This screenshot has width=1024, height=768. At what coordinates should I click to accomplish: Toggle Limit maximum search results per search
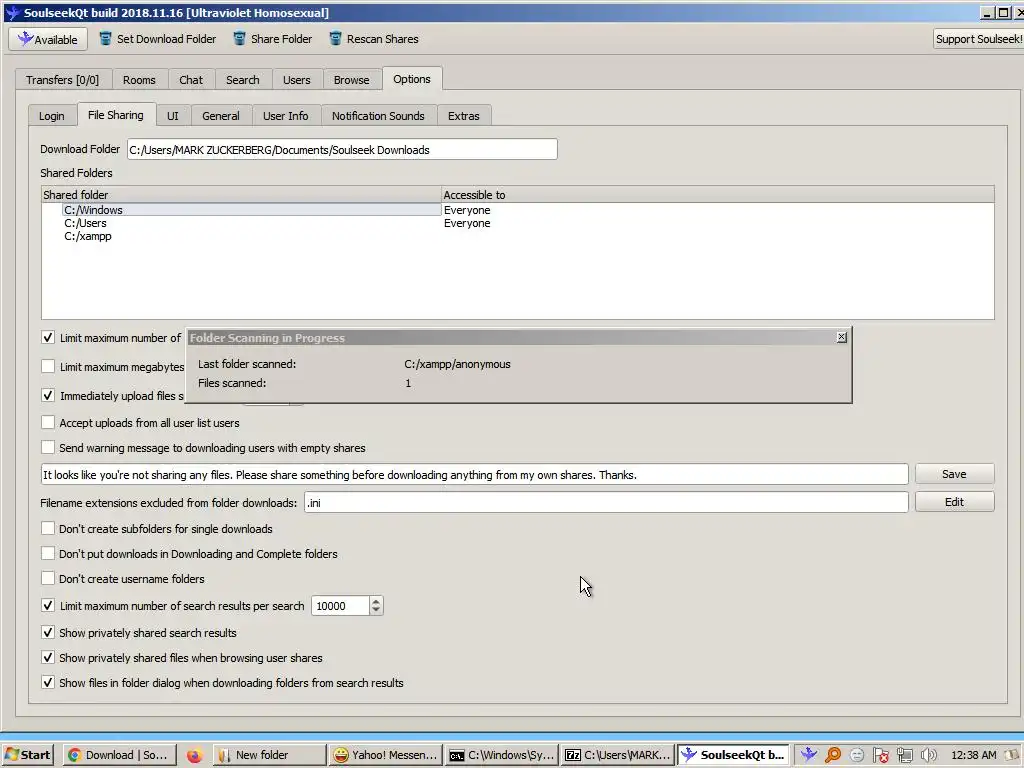click(48, 605)
